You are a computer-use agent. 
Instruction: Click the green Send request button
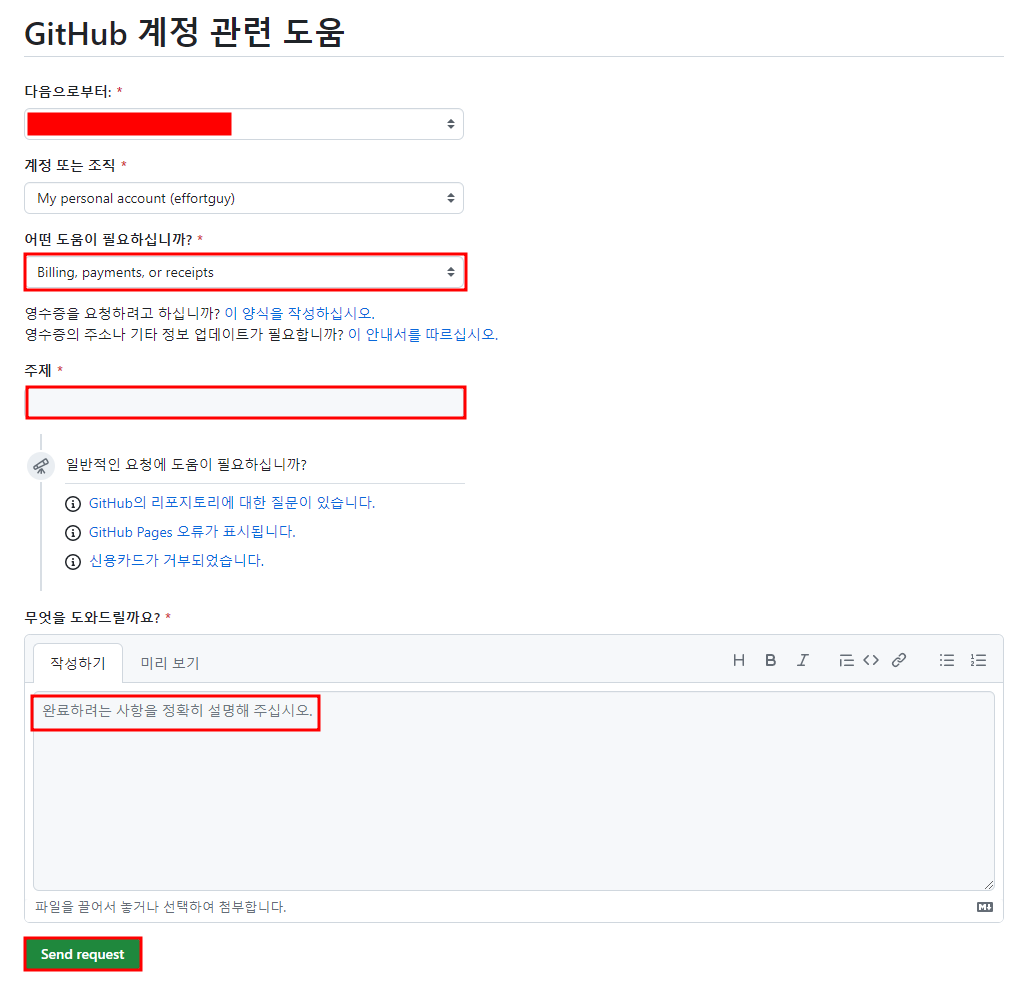point(83,954)
